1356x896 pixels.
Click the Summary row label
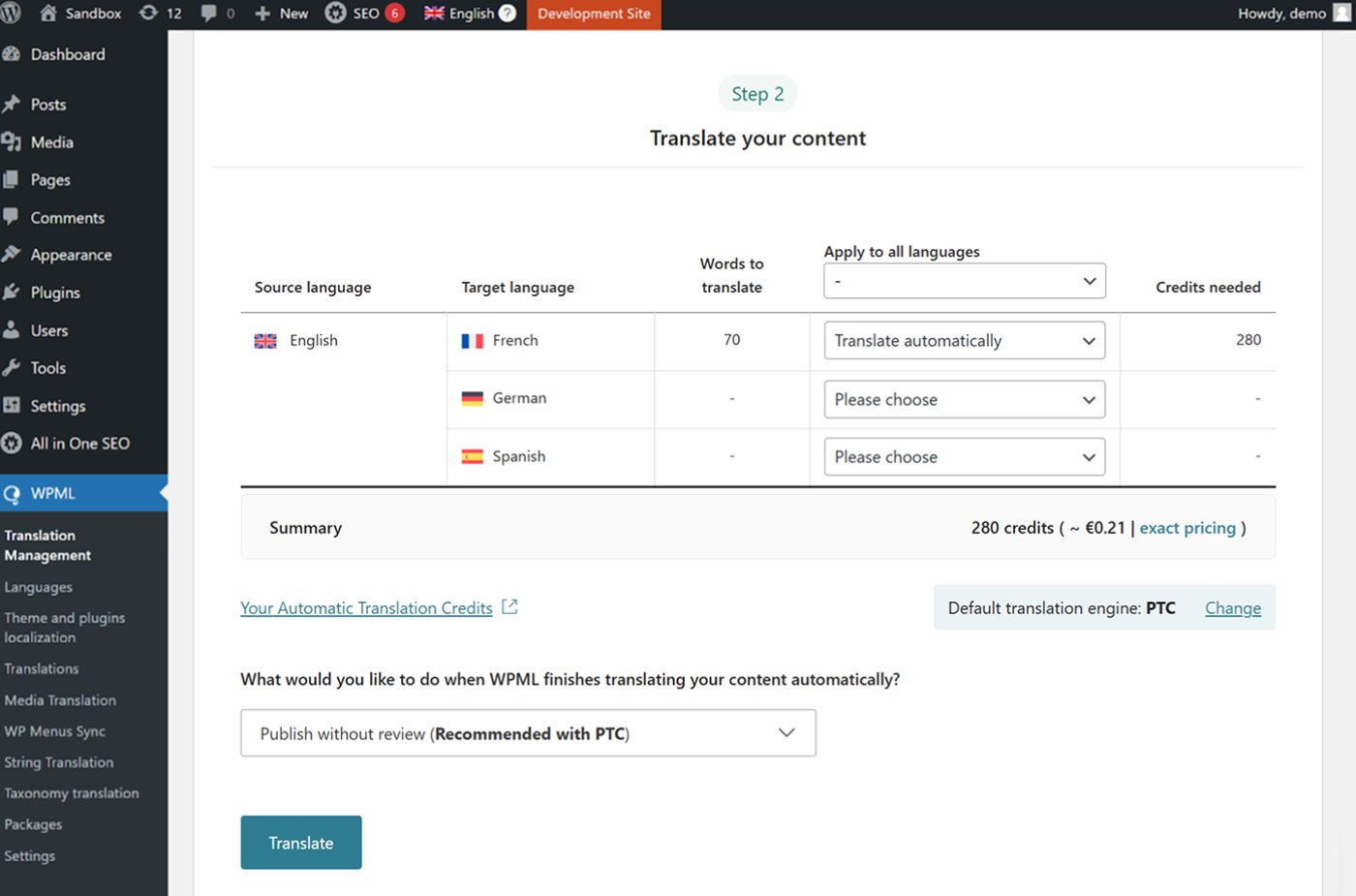pyautogui.click(x=305, y=528)
